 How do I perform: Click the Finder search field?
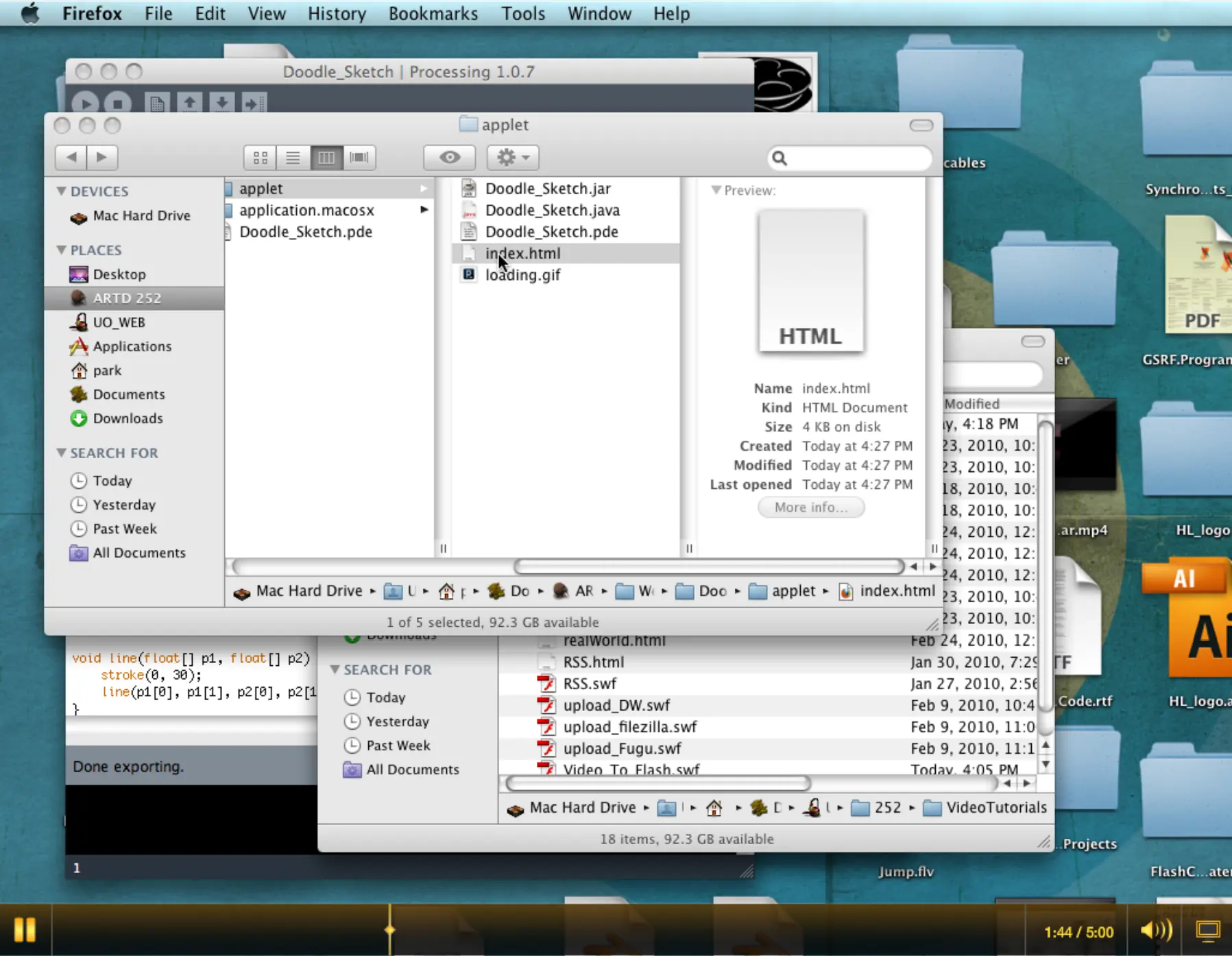[850, 158]
